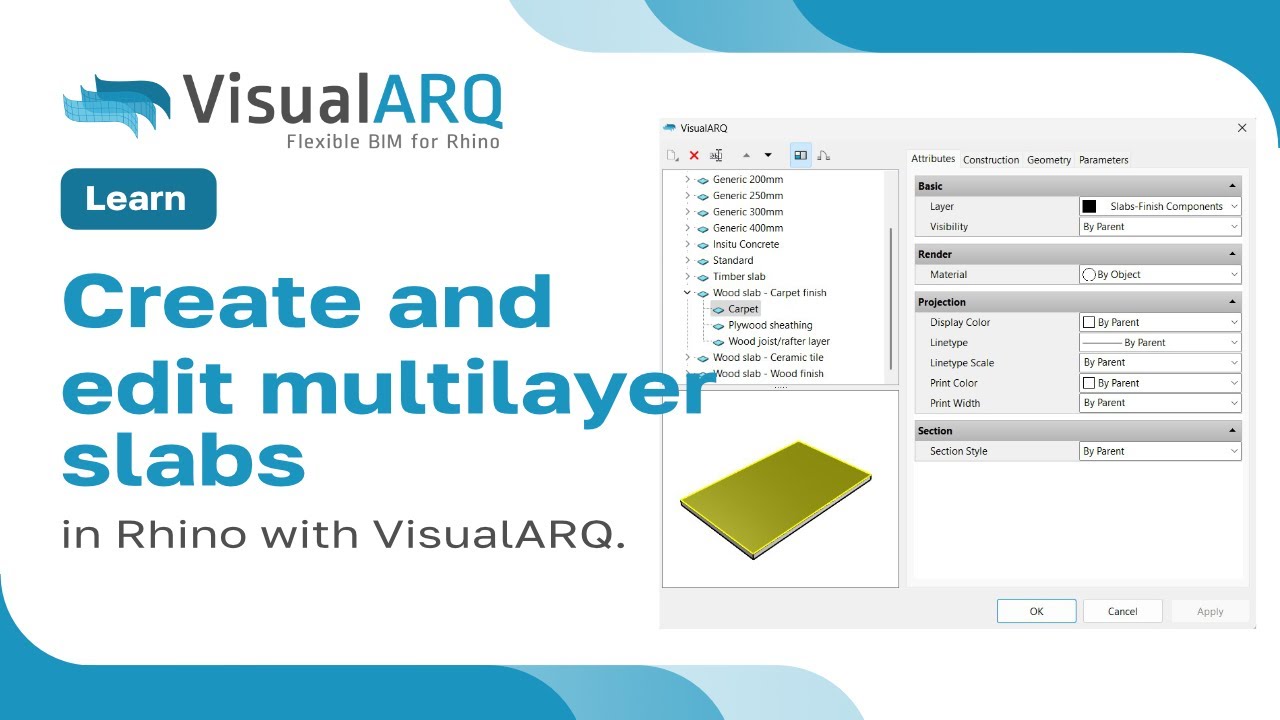Collapse the Section group header

[1078, 431]
